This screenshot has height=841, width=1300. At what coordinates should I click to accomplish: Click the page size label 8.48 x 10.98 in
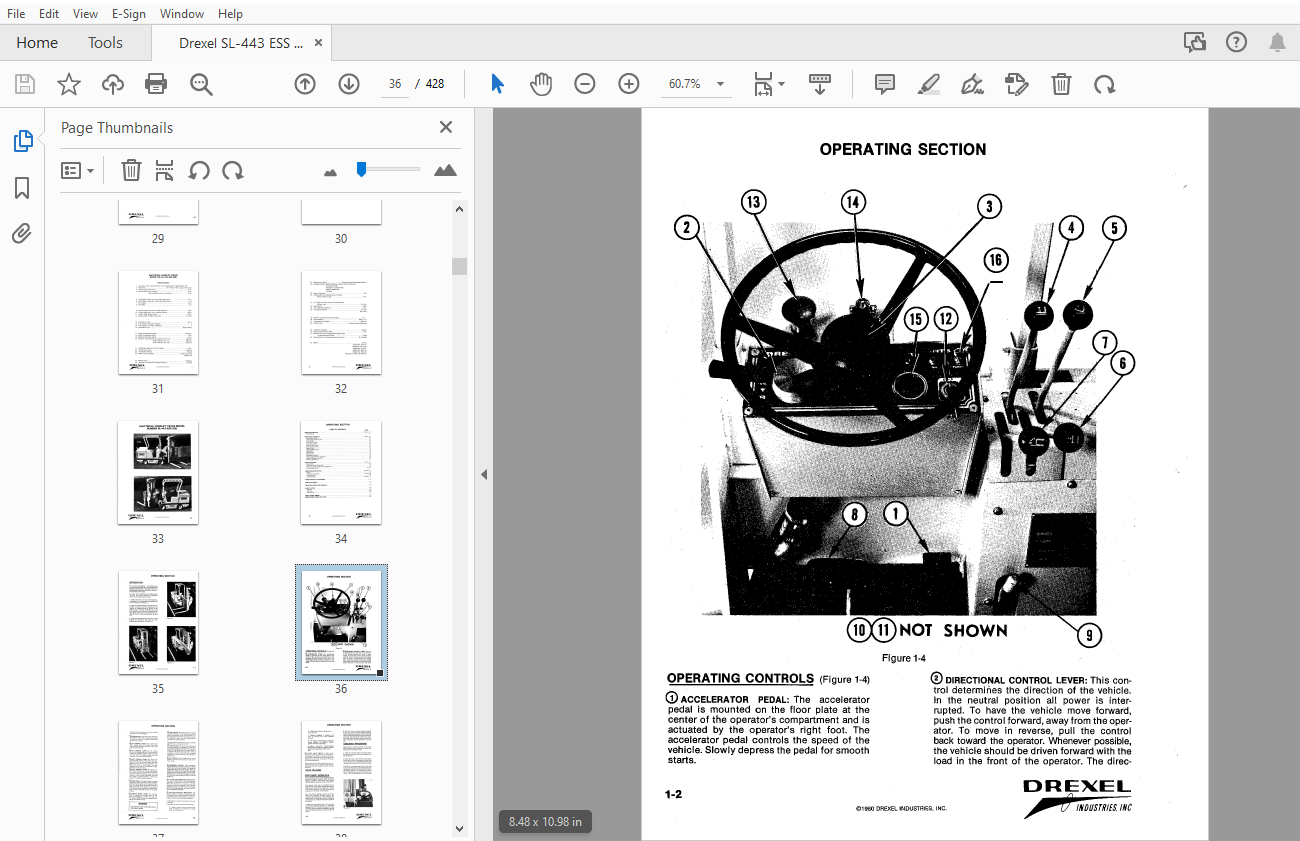(x=545, y=822)
